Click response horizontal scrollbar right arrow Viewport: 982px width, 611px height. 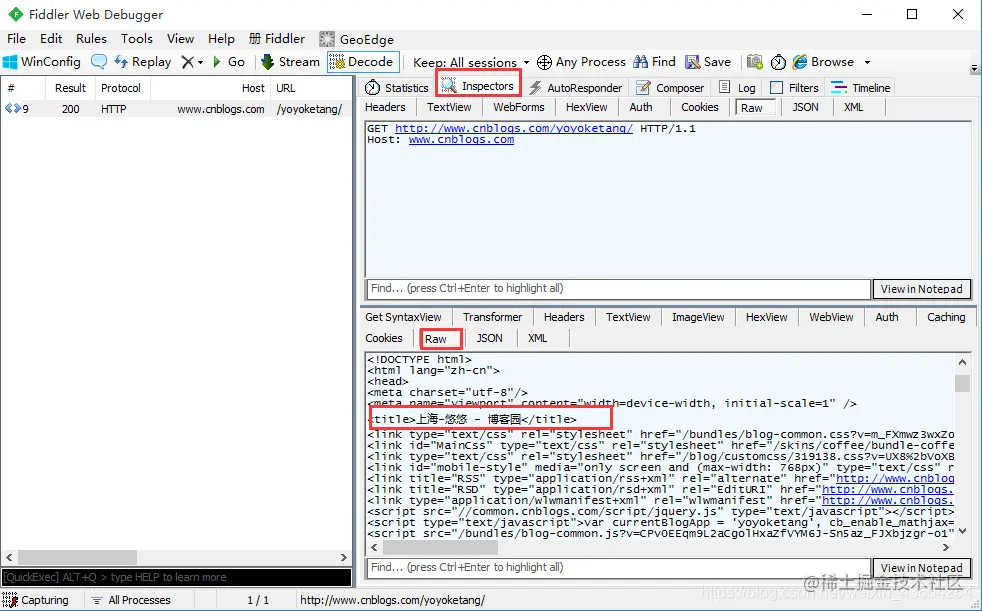point(946,548)
